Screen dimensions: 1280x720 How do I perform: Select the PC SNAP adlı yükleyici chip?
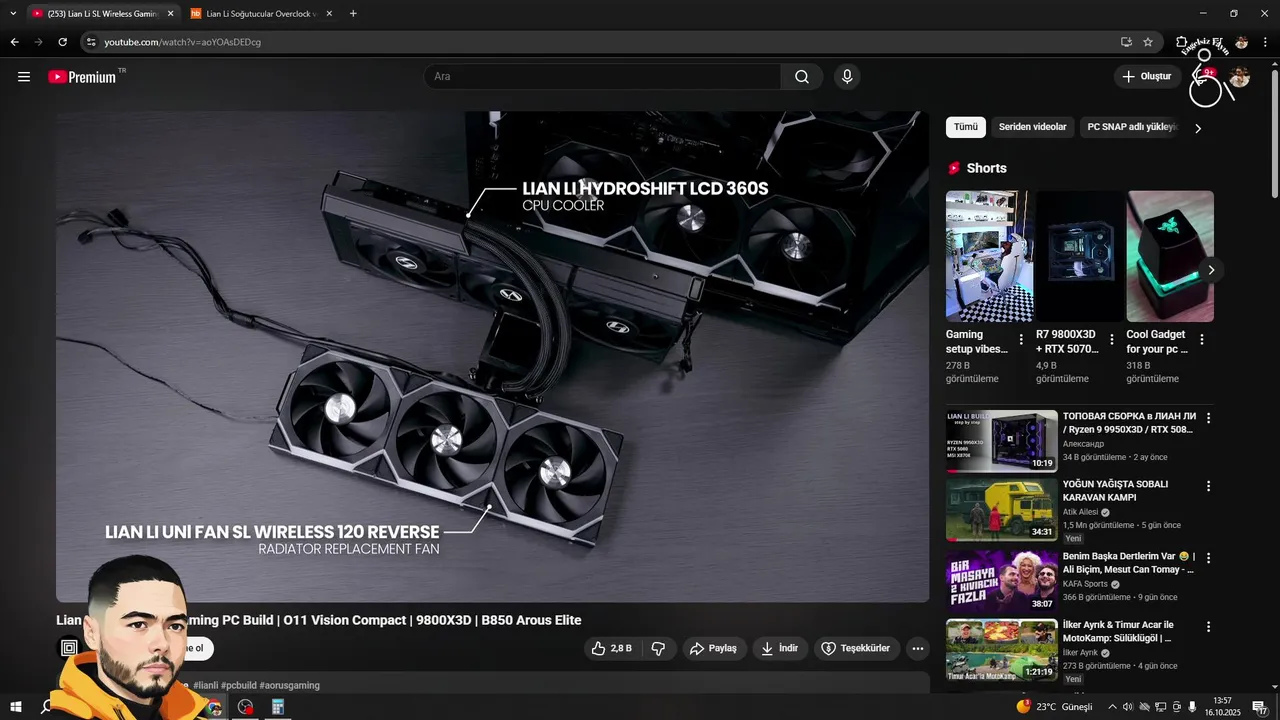pyautogui.click(x=1132, y=127)
